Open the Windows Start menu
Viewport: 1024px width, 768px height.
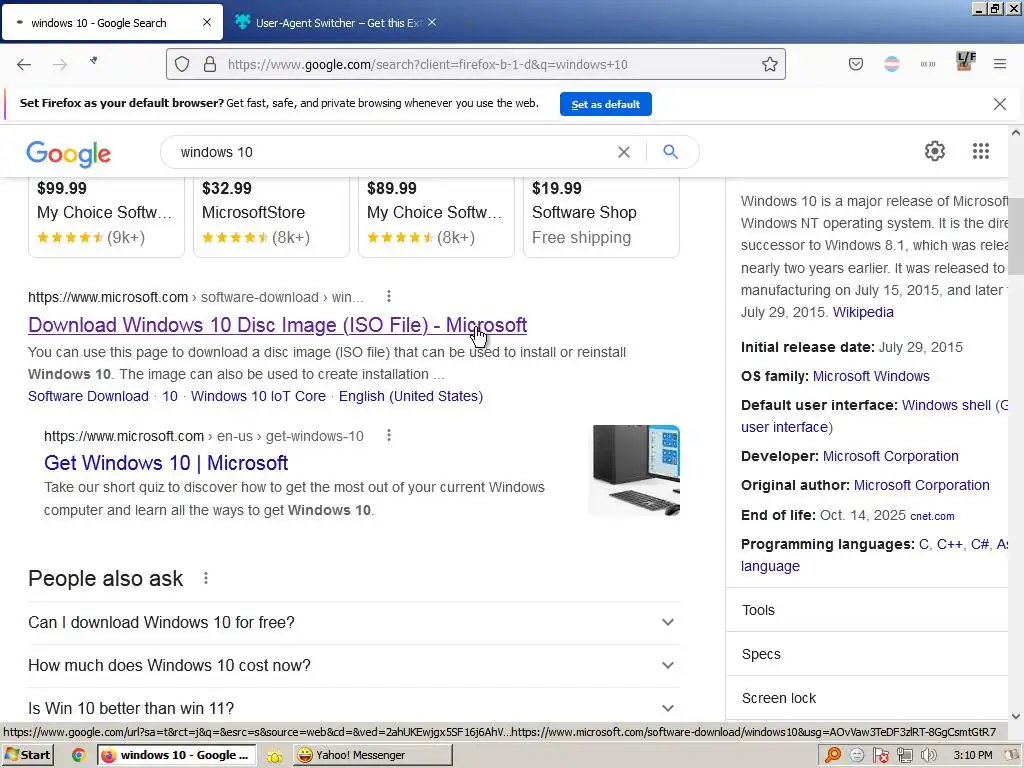(x=28, y=755)
